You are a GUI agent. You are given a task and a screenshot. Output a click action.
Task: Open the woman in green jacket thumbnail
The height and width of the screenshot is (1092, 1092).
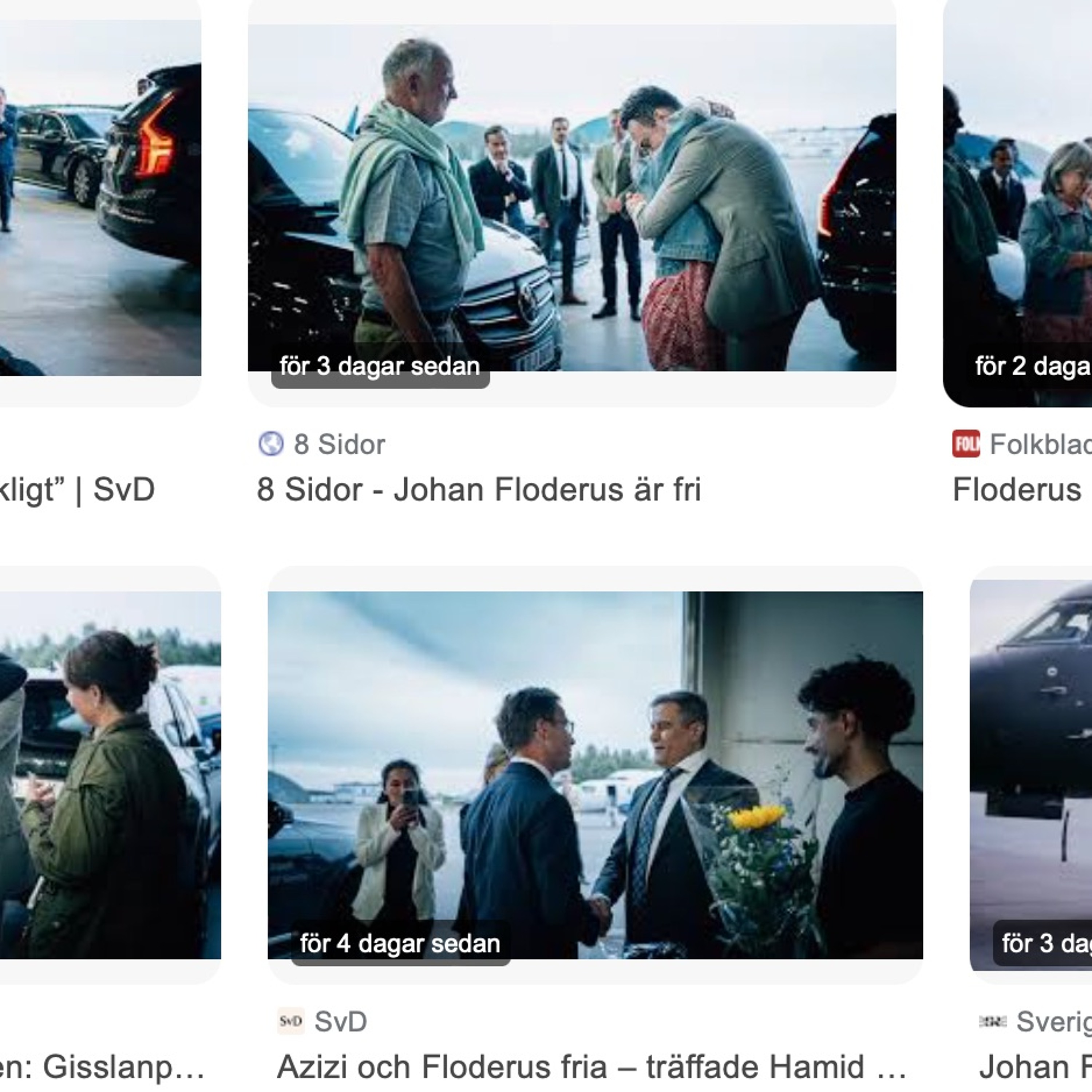click(x=110, y=775)
